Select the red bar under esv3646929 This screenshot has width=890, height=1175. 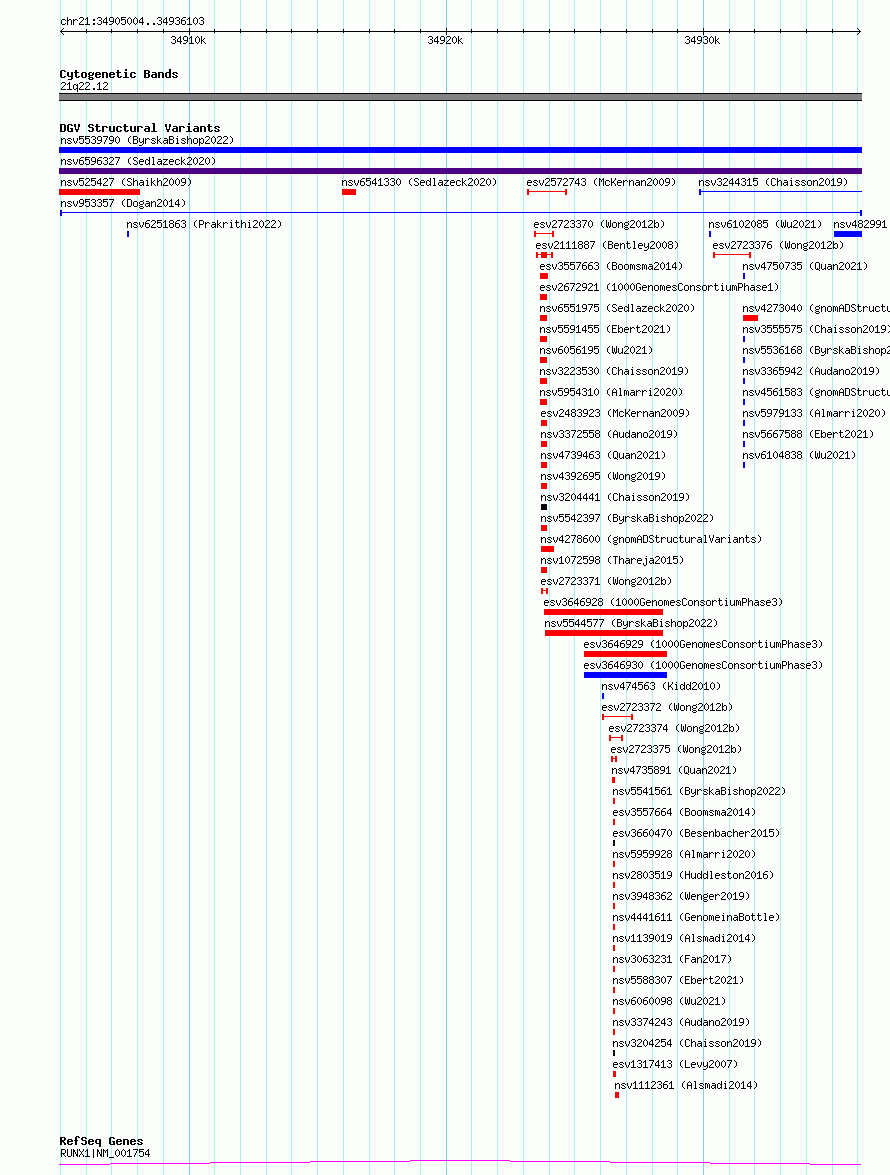click(626, 653)
